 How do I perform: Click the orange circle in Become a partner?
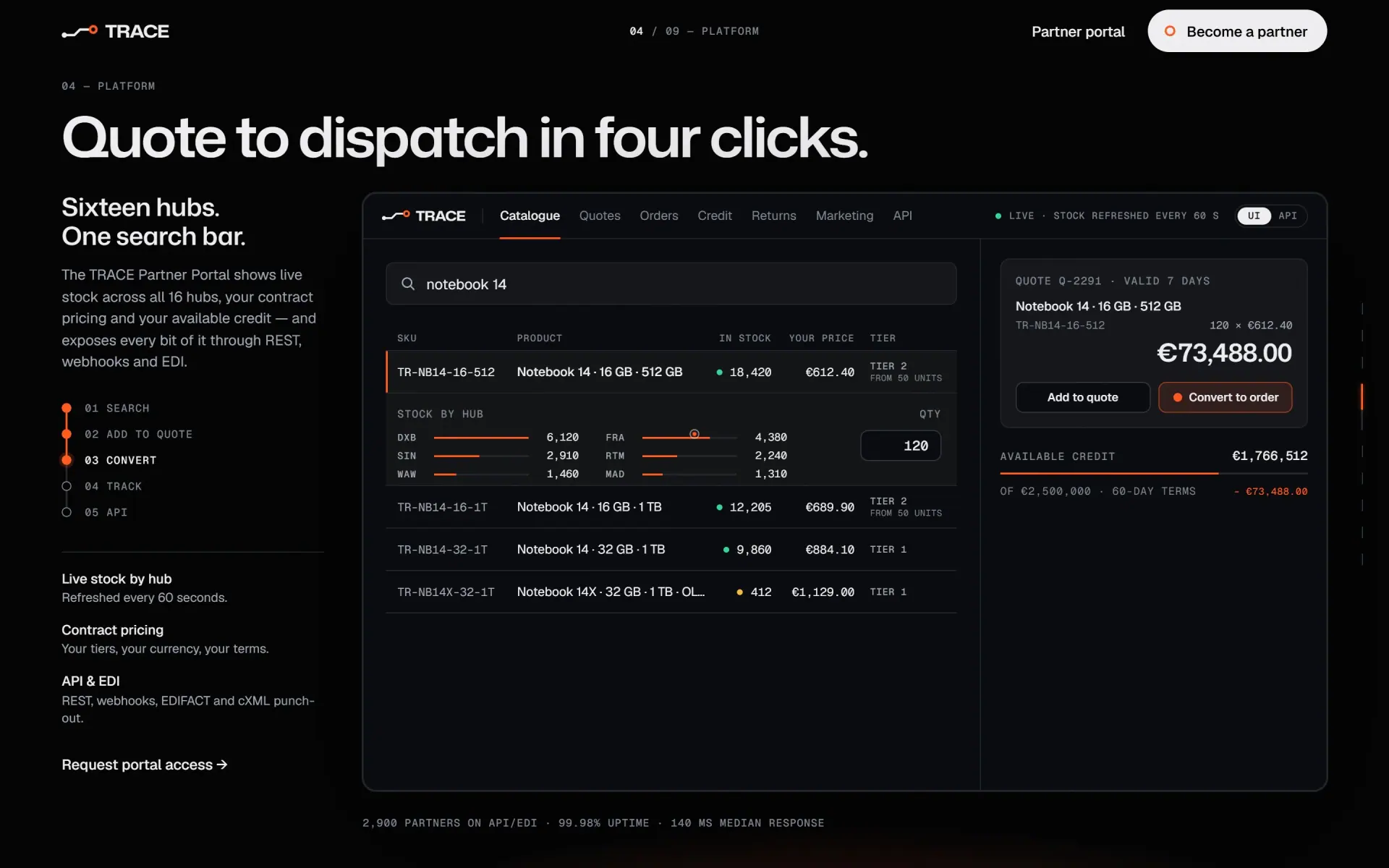(x=1170, y=31)
